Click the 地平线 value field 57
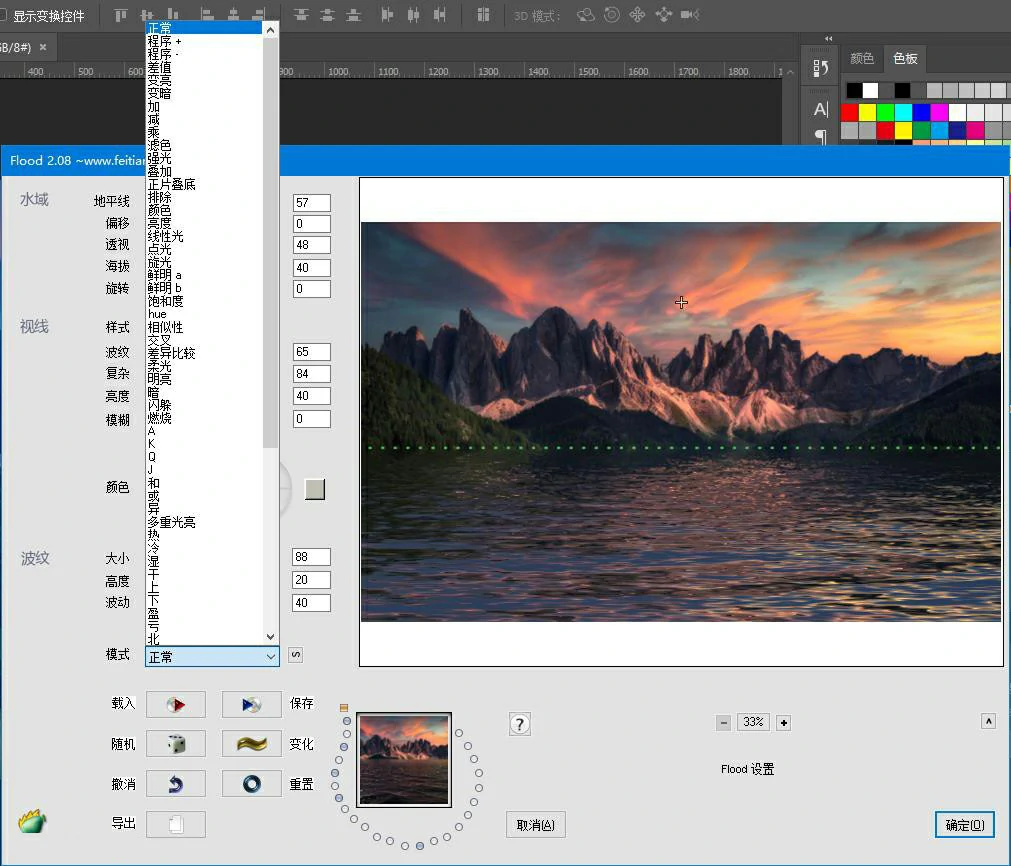The height and width of the screenshot is (866, 1011). [312, 203]
